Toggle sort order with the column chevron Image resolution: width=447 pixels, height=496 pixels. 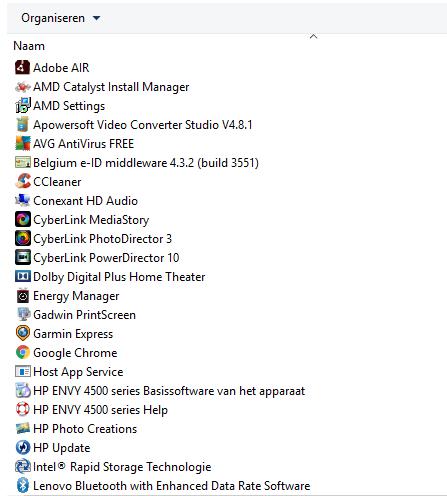[x=313, y=37]
